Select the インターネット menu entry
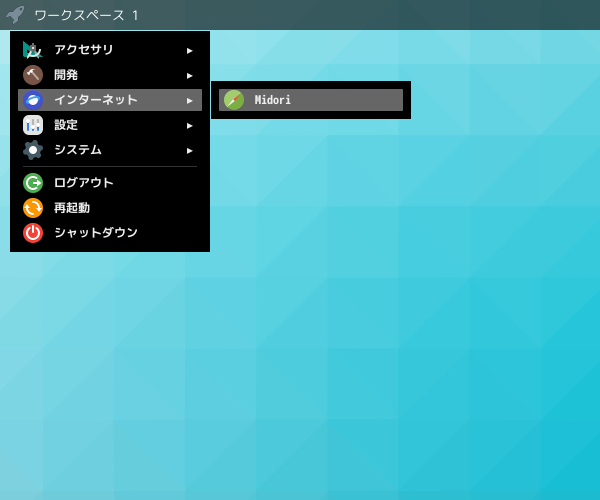This screenshot has width=600, height=500. pos(110,100)
